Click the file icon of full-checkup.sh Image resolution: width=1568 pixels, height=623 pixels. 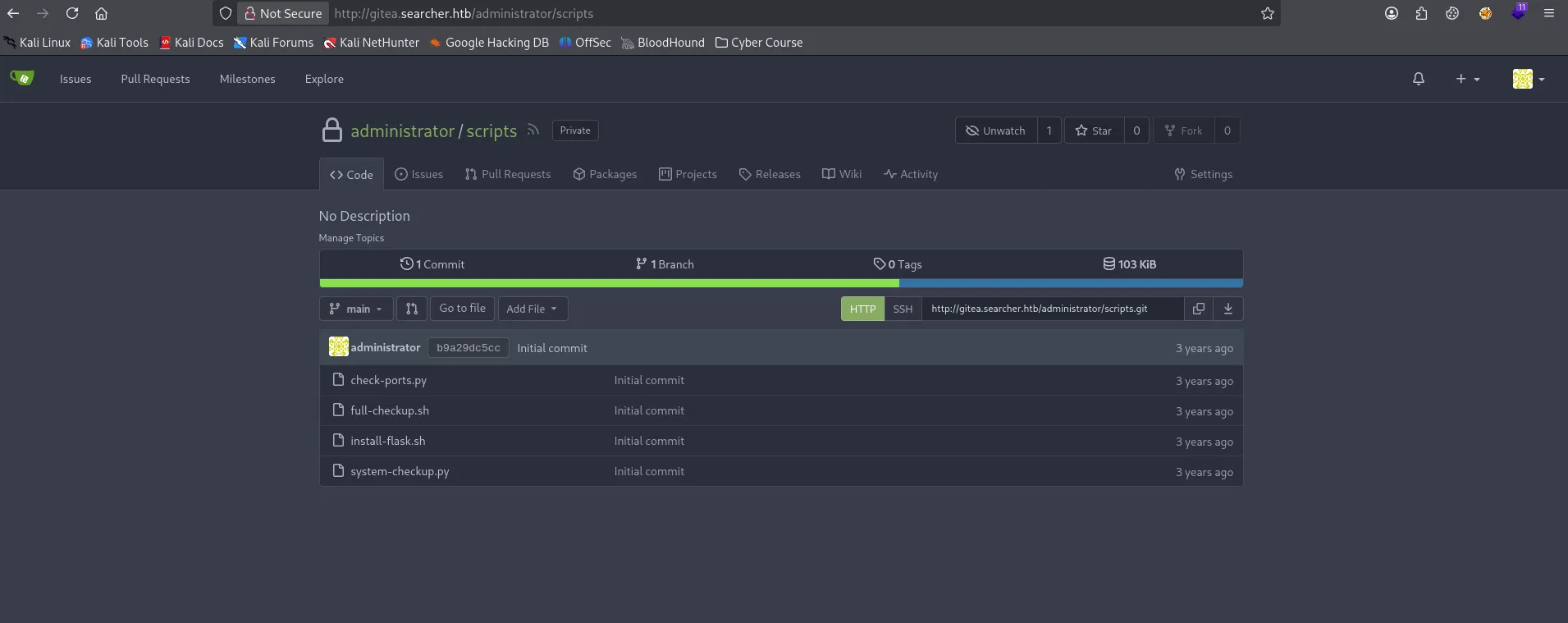(x=338, y=410)
